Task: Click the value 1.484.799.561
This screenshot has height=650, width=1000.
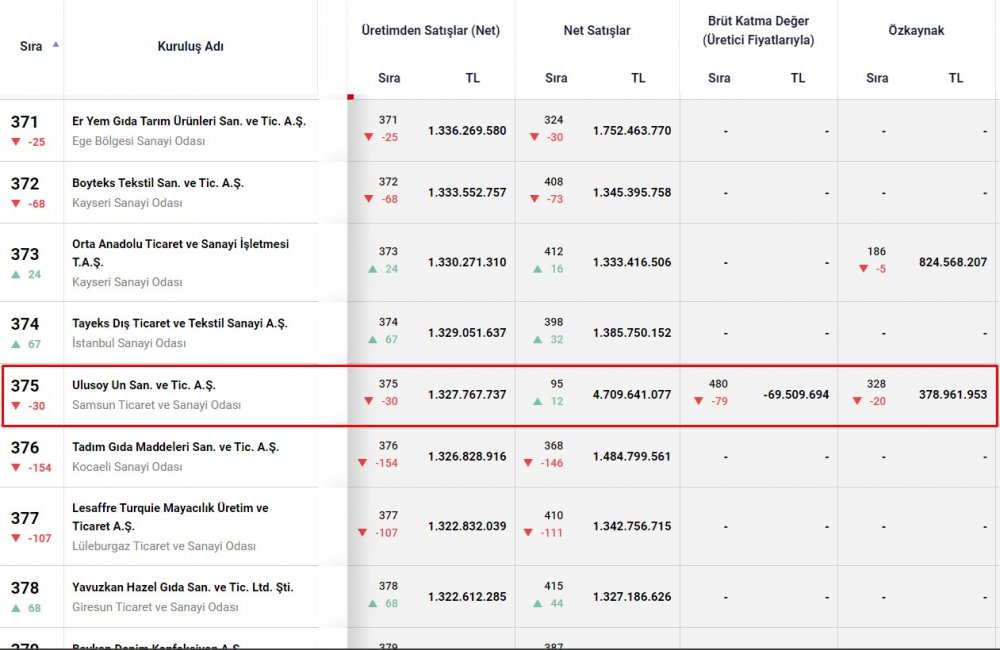Action: coord(632,456)
